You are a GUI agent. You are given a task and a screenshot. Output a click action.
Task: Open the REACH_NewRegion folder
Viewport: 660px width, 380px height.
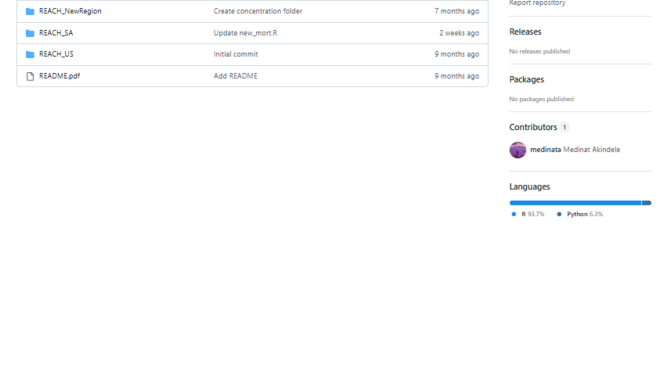70,11
